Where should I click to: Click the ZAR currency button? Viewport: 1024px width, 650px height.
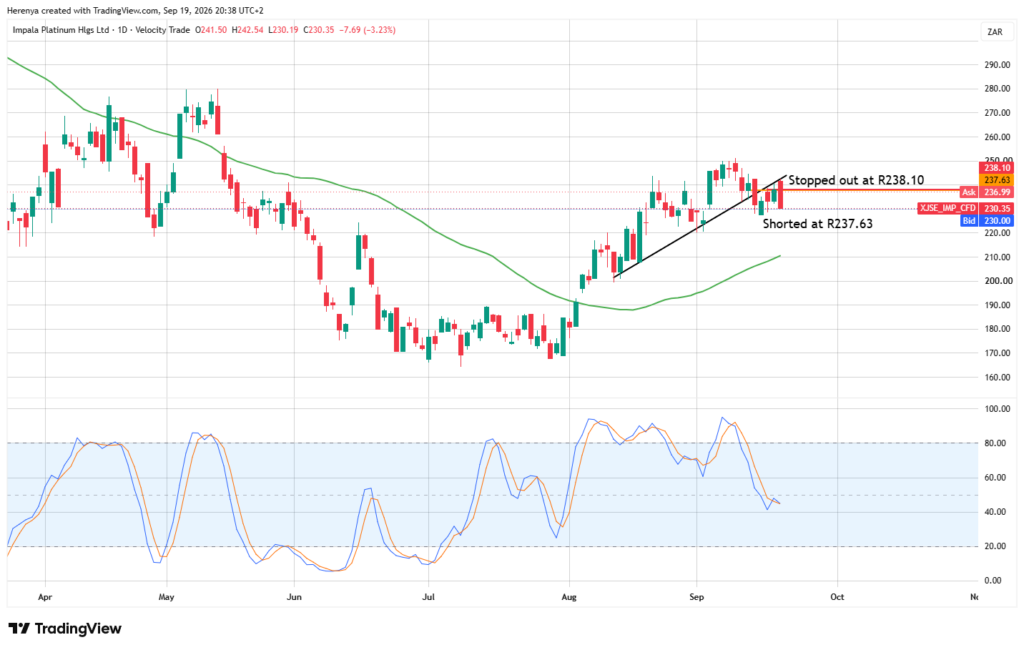pos(995,32)
